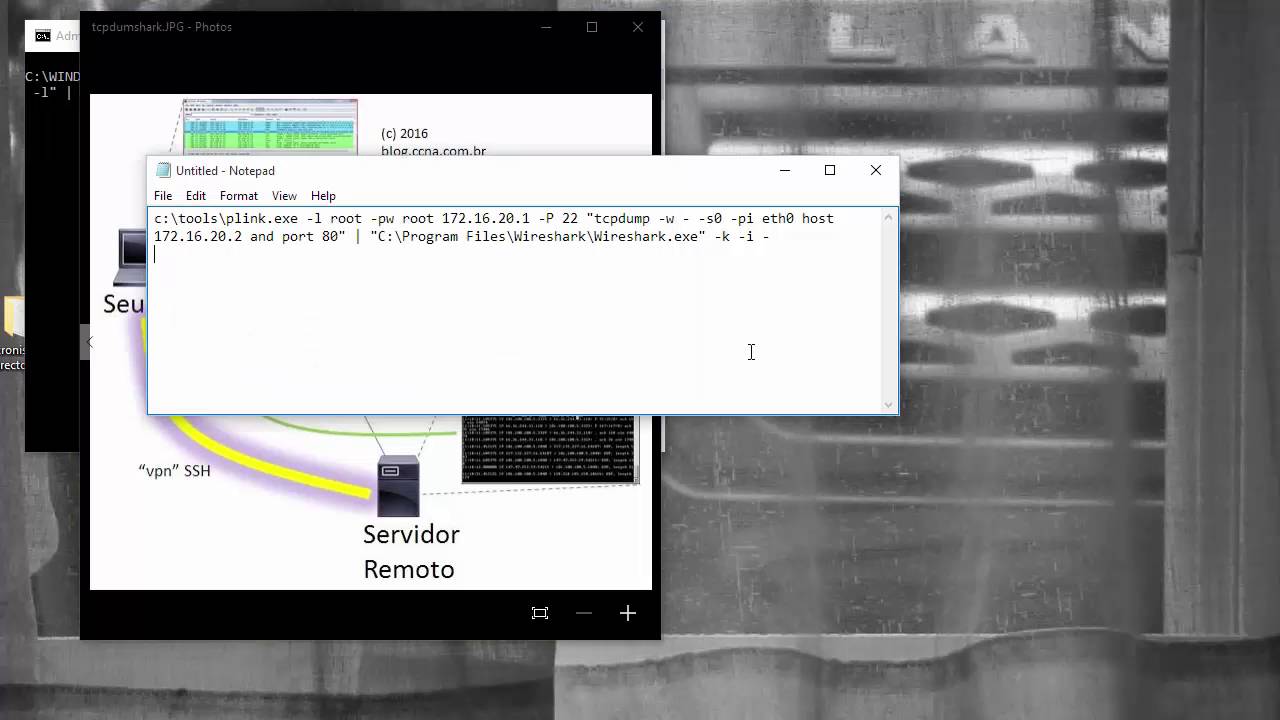Image resolution: width=1280 pixels, height=720 pixels.
Task: Click the Notepad scrollbar down arrow
Action: [889, 405]
